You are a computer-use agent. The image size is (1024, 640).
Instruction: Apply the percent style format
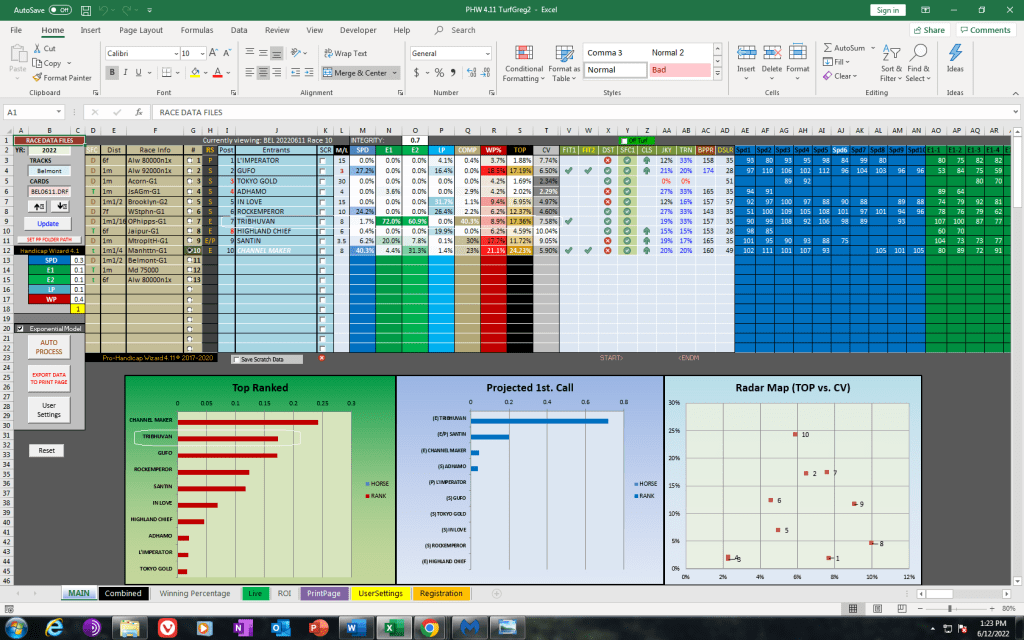click(432, 73)
